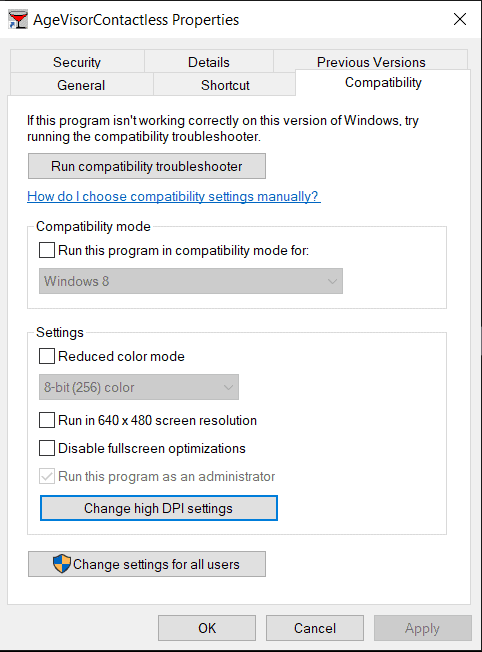Toggle Disable fullscreen optimizations checkbox
Screen dimensions: 482x652
coord(47,448)
